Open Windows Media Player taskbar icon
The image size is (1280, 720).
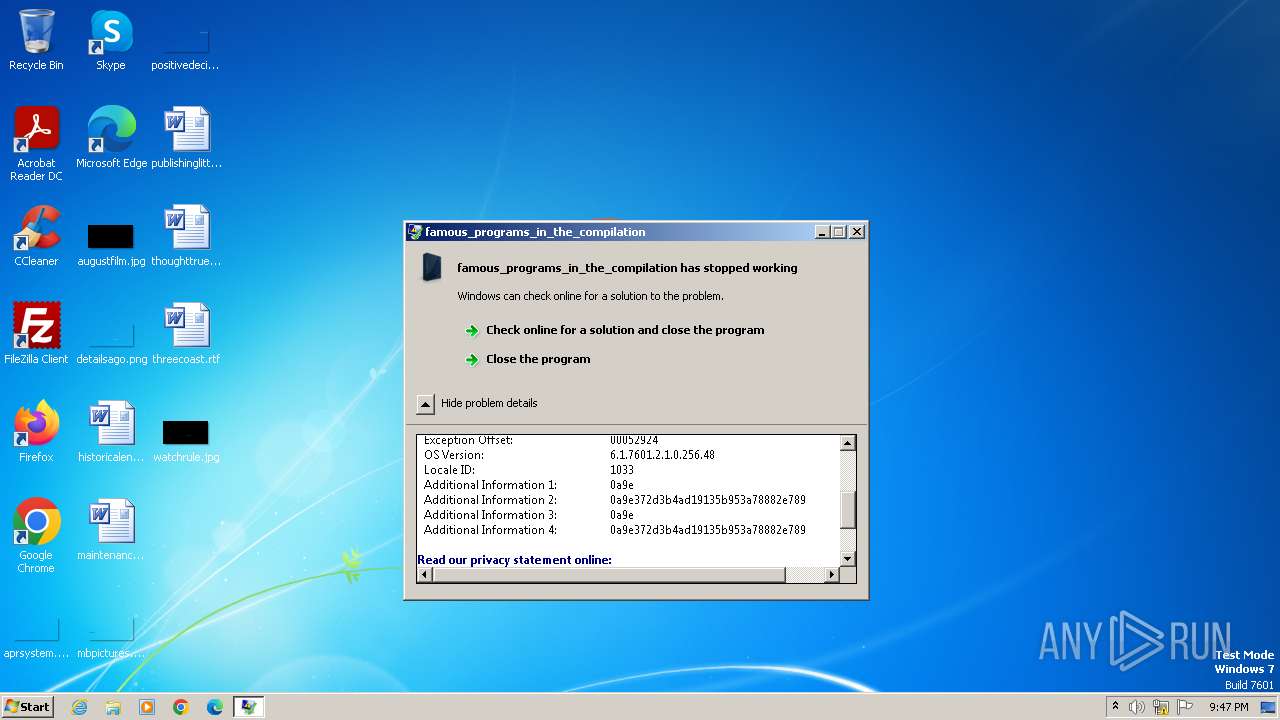click(147, 707)
